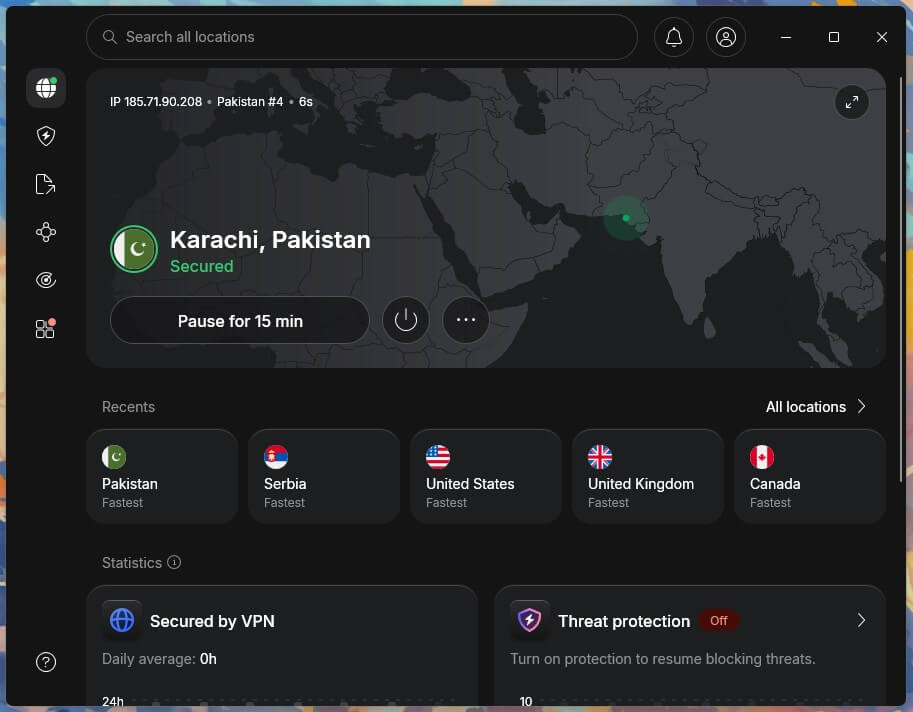
Task: Click the Serbia flag icon
Action: [x=276, y=457]
